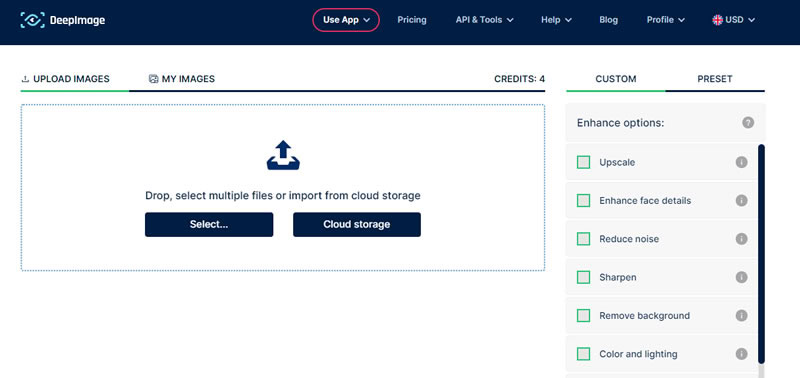Image resolution: width=800 pixels, height=378 pixels.
Task: Tick the Sharpen checkbox
Action: click(x=583, y=277)
